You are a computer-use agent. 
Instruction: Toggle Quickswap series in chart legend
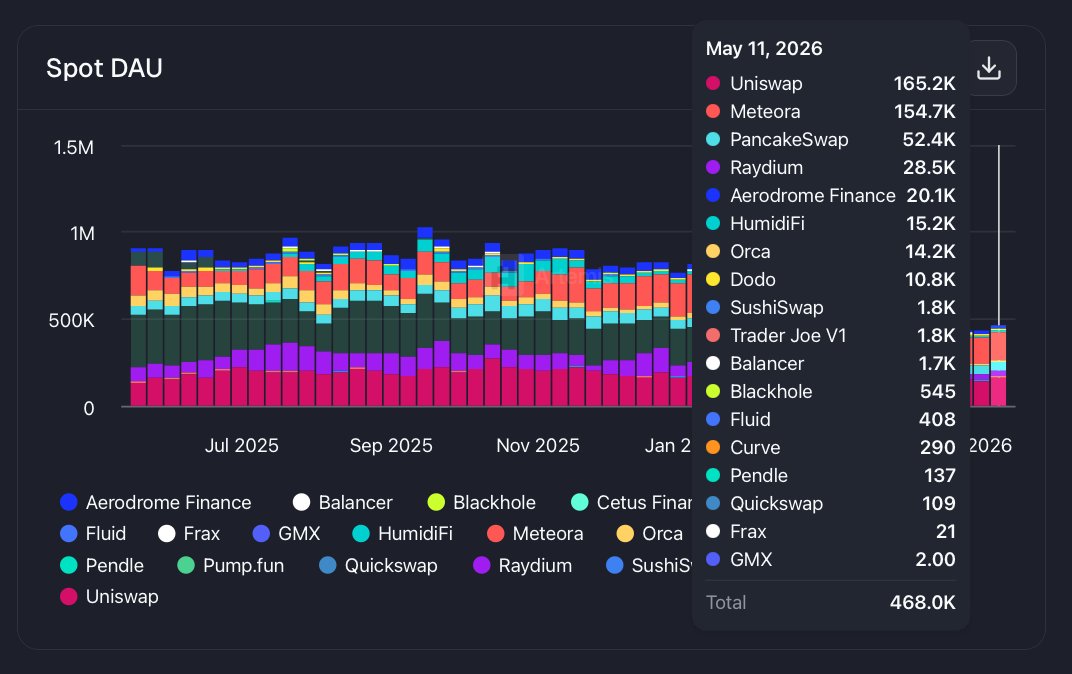tap(378, 565)
